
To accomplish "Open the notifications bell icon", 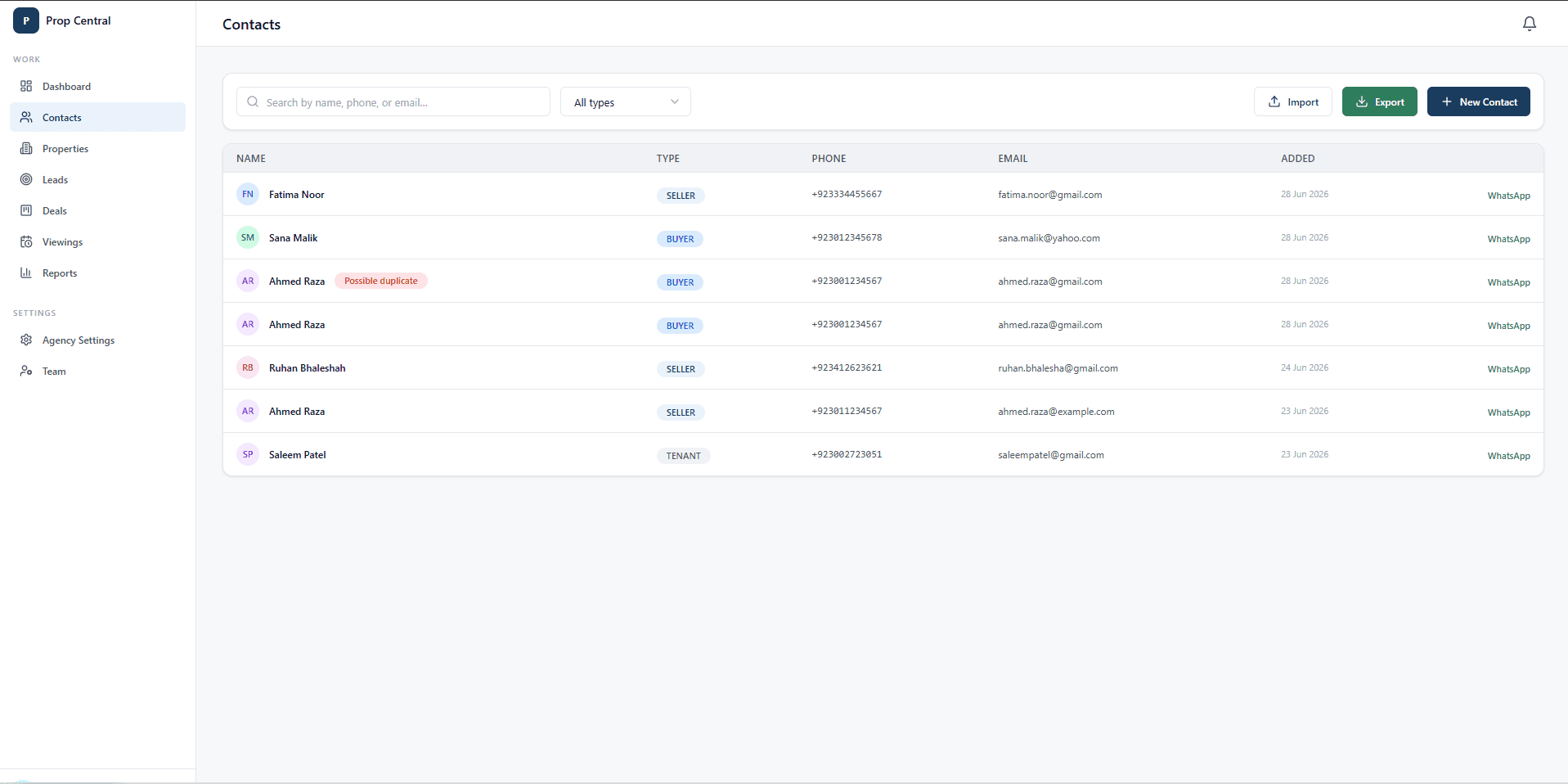I will 1529,24.
